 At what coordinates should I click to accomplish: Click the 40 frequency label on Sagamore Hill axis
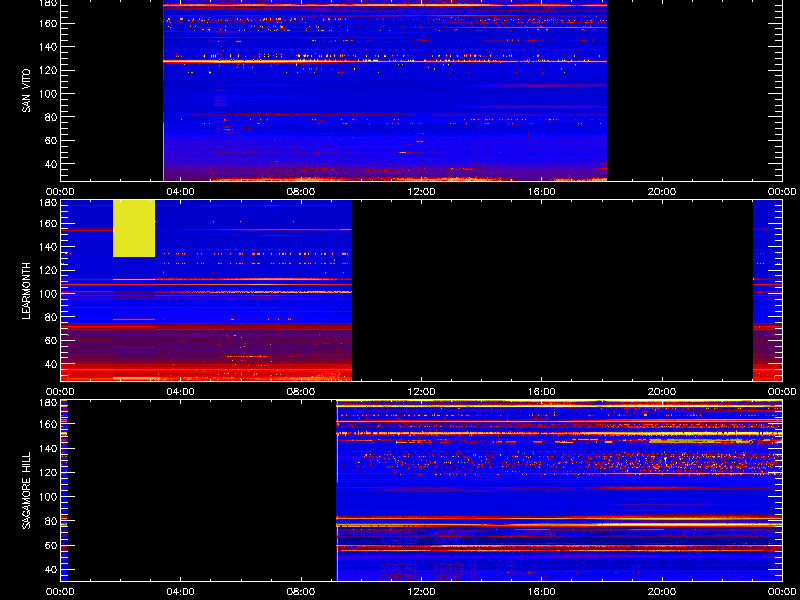51,569
